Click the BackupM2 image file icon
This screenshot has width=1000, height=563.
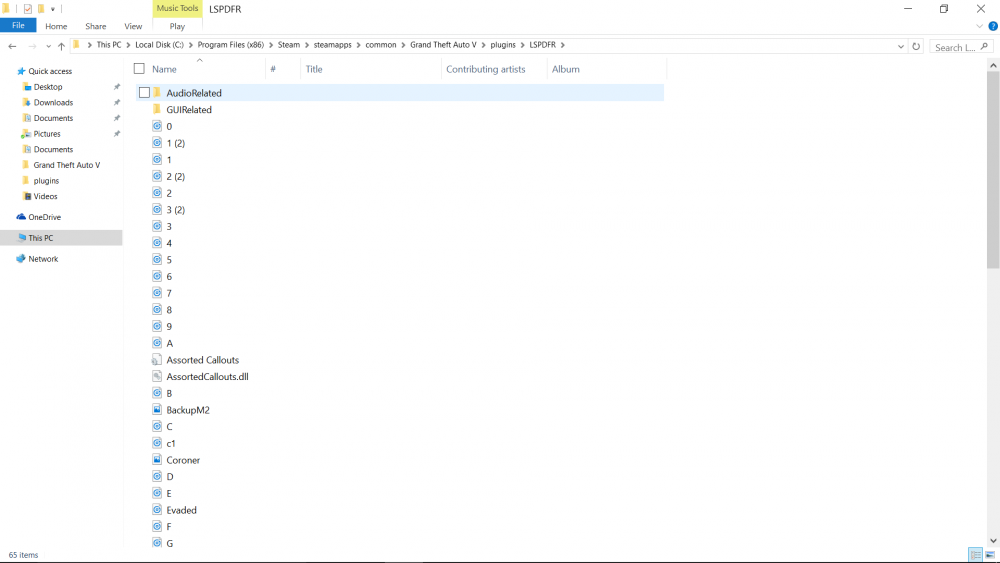click(x=157, y=409)
